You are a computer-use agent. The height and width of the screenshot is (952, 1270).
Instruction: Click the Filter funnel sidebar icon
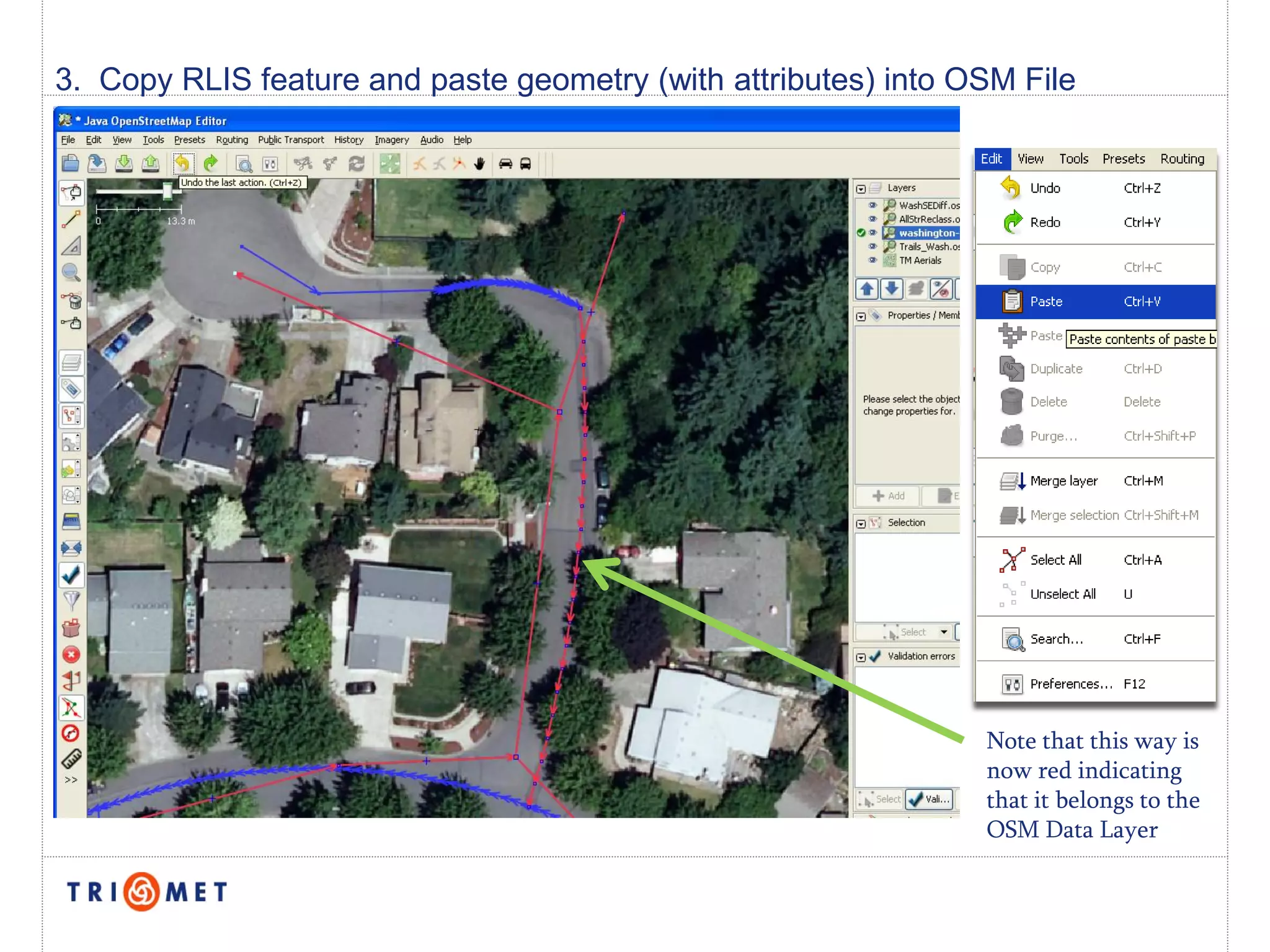71,601
